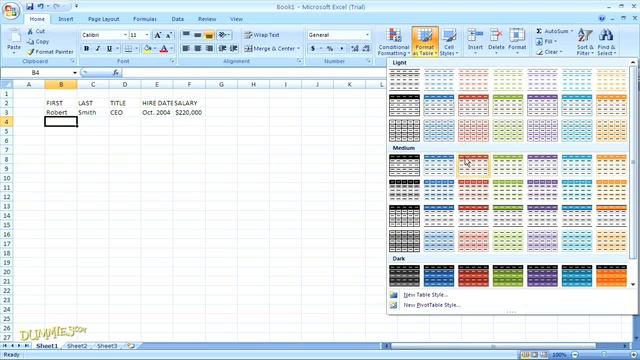Click in the formula bar input
The image size is (640, 360).
[253, 73]
